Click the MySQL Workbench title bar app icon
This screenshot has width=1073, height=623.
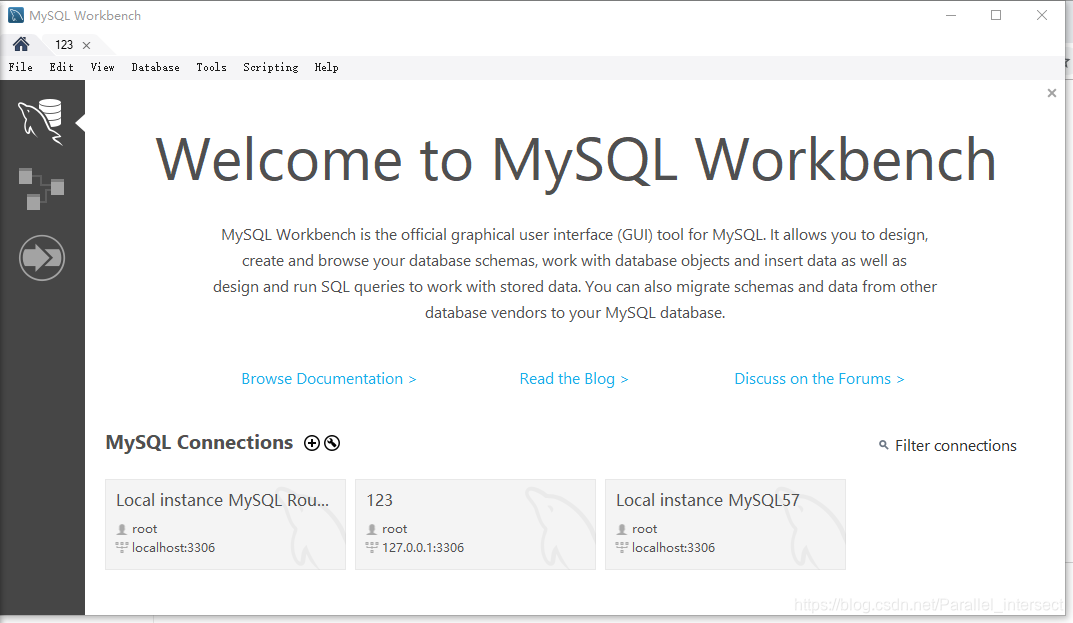16,15
